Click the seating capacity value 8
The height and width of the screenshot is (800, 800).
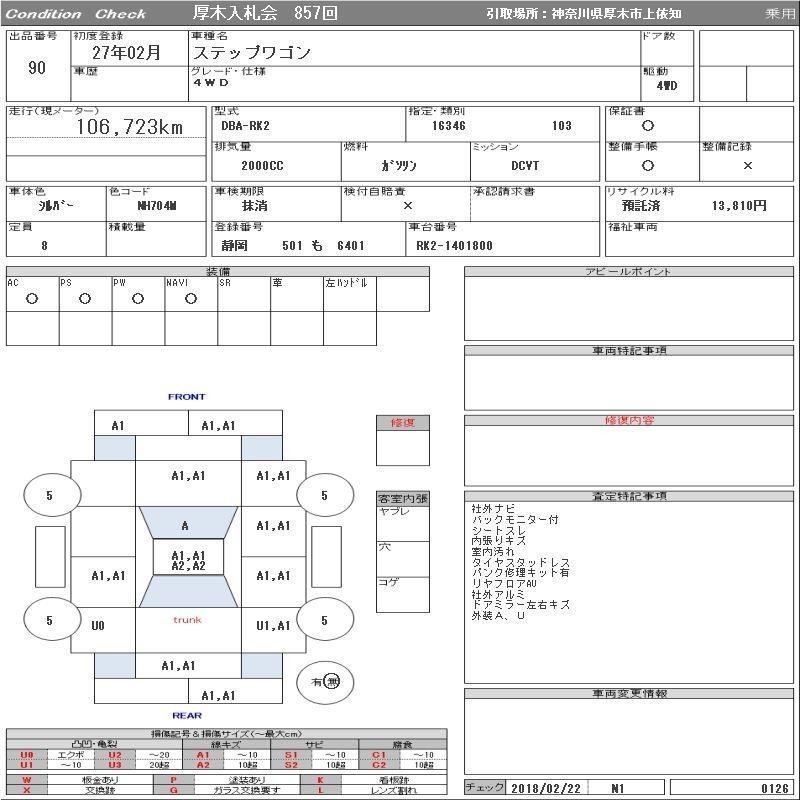[44, 245]
